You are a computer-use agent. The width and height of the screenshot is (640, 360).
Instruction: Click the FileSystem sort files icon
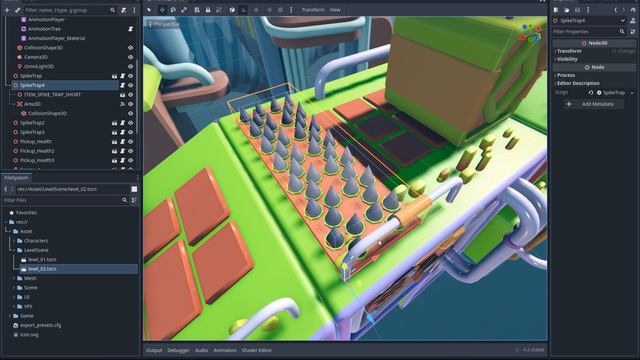pyautogui.click(x=134, y=200)
